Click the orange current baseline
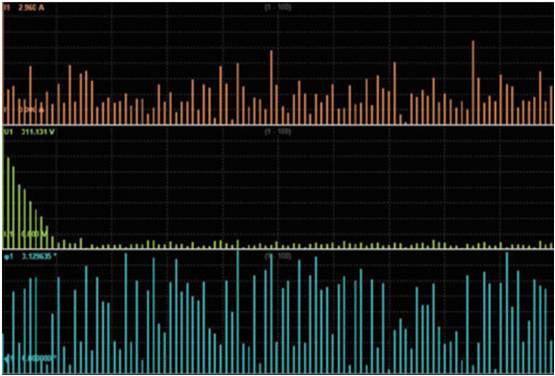 278,125
